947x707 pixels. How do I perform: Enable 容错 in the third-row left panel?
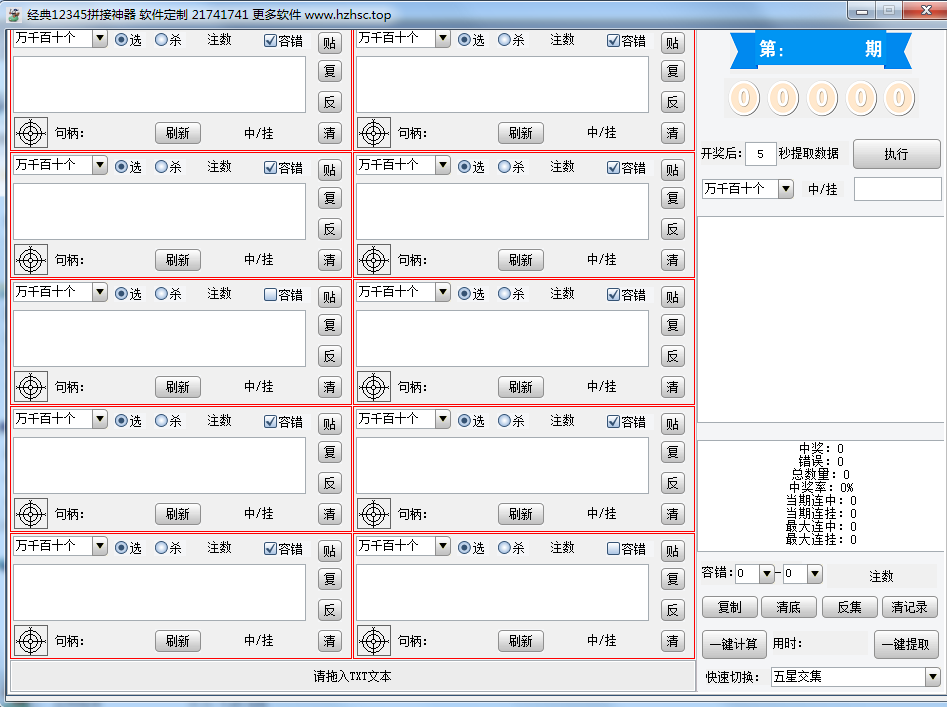271,295
